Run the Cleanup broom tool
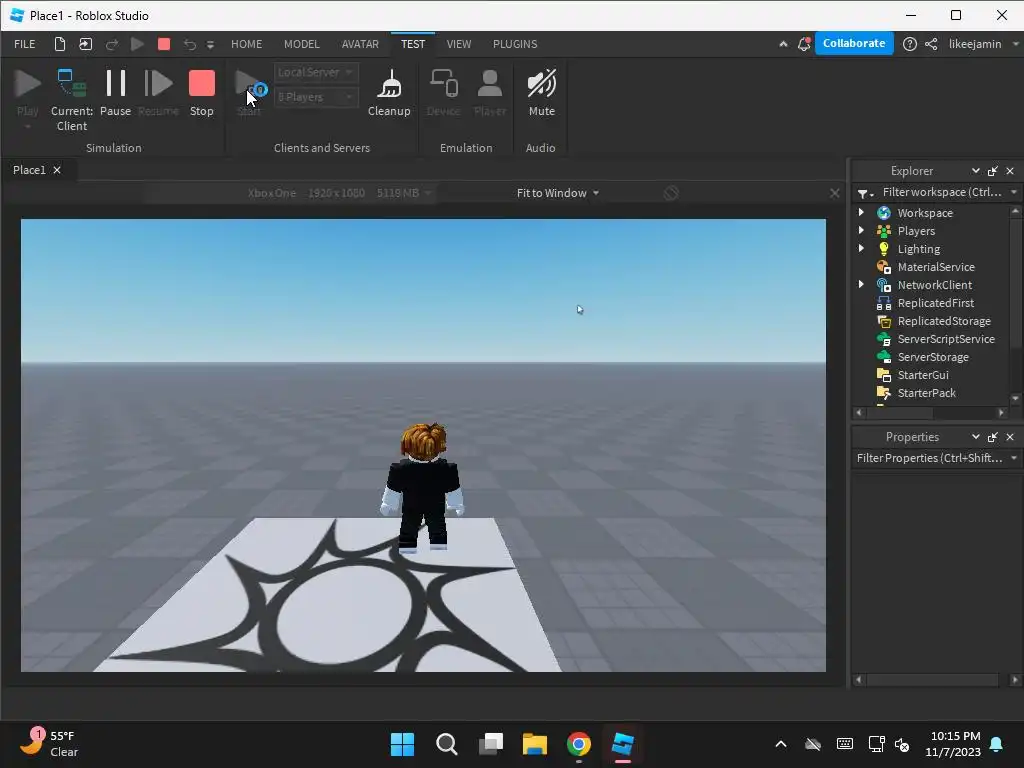The height and width of the screenshot is (768, 1024). (x=389, y=93)
